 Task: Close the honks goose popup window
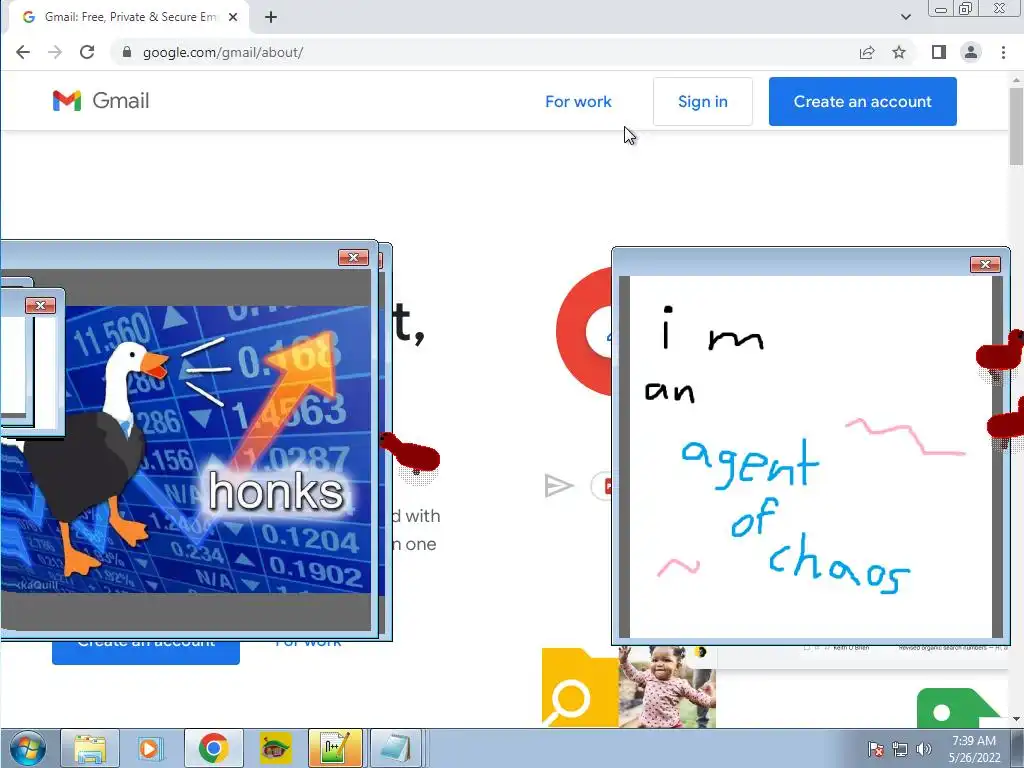[353, 257]
